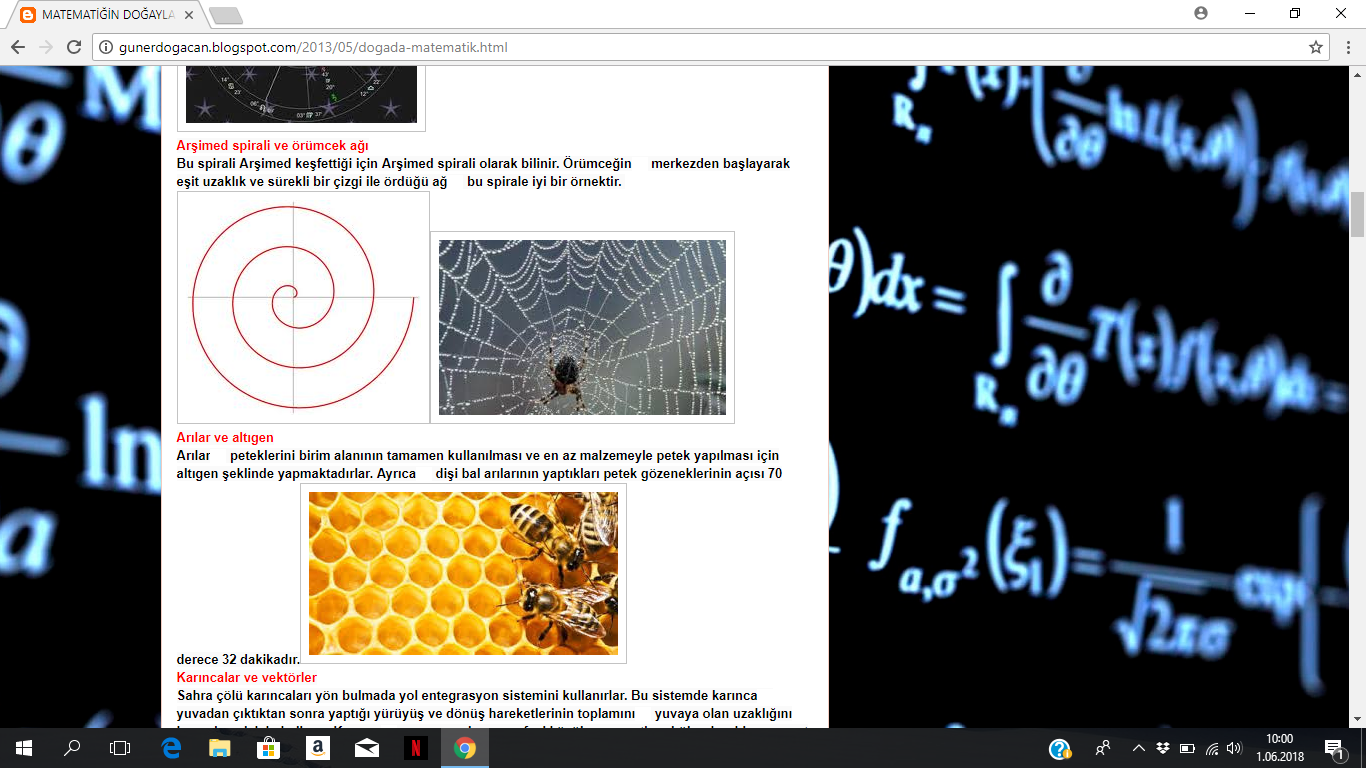Open the spider web photo
The image size is (1366, 768).
[582, 327]
